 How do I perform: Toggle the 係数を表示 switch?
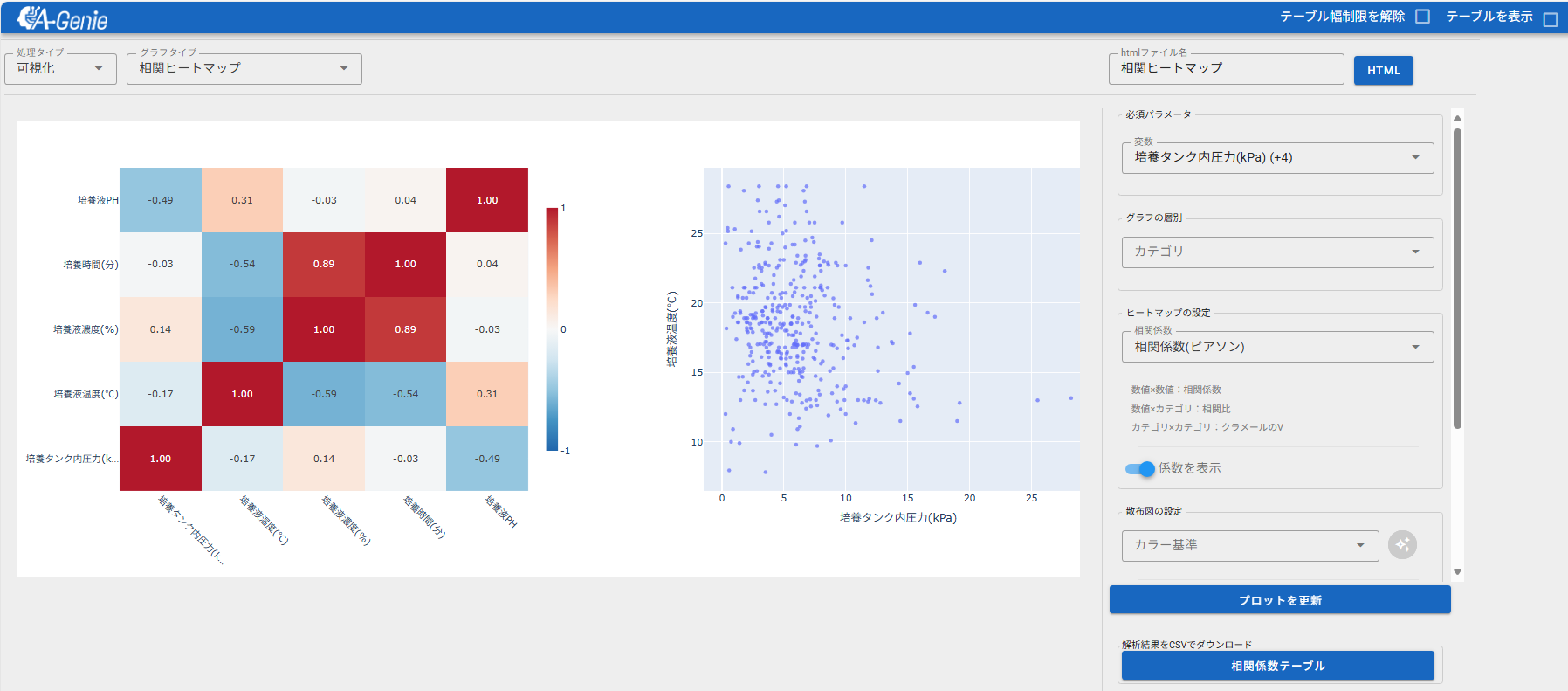pos(1140,469)
